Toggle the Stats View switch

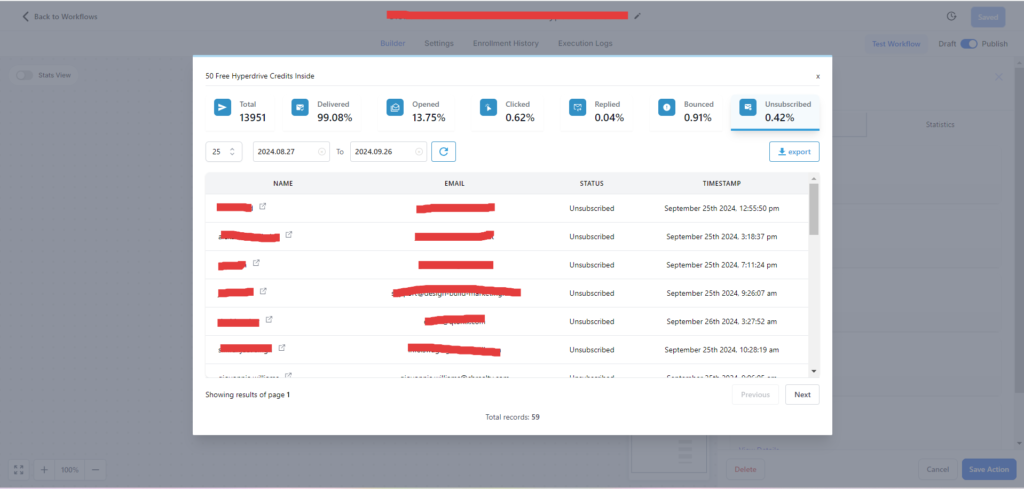[25, 75]
